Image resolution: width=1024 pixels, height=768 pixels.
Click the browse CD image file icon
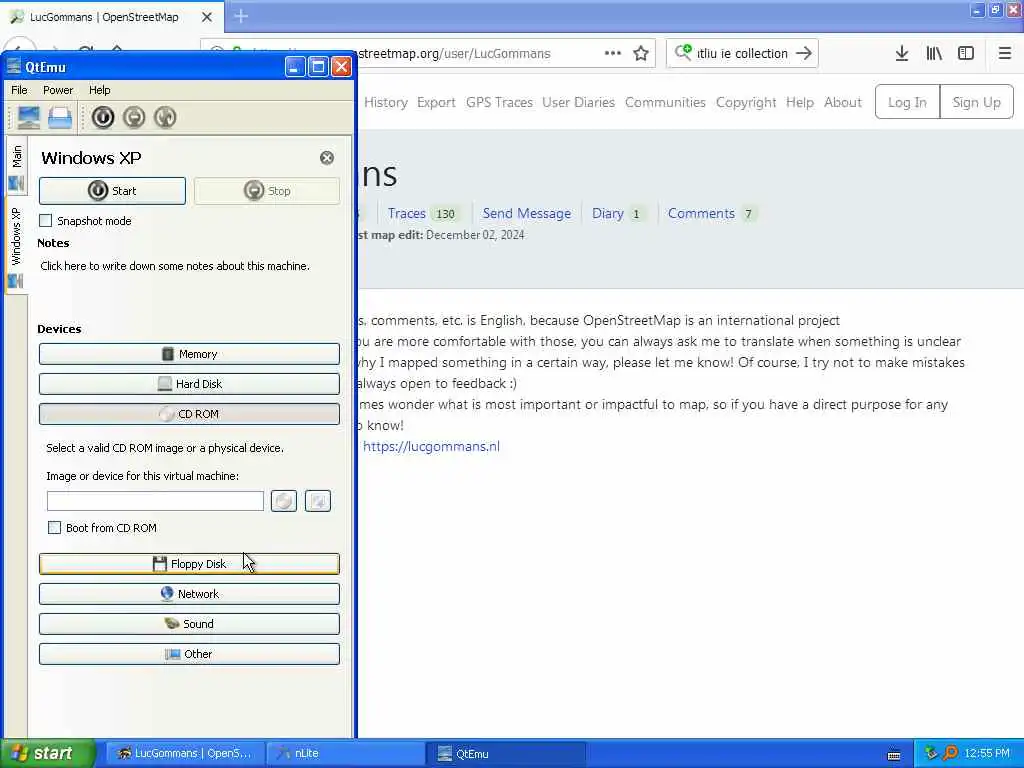[318, 501]
